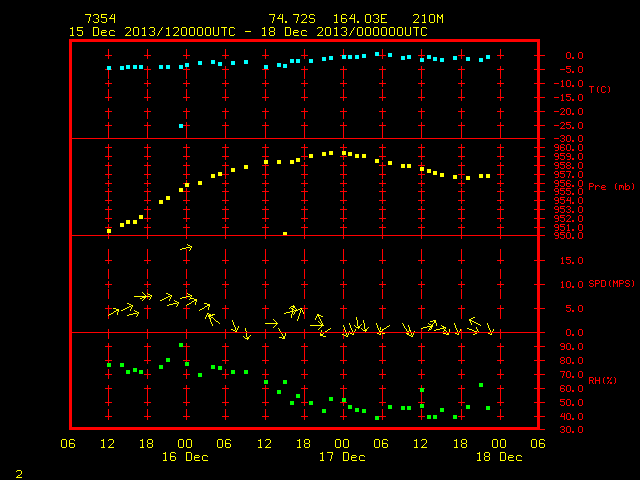The height and width of the screenshot is (480, 640).
Task: Click the outlier cyan temperature point near -25
Action: [181, 126]
